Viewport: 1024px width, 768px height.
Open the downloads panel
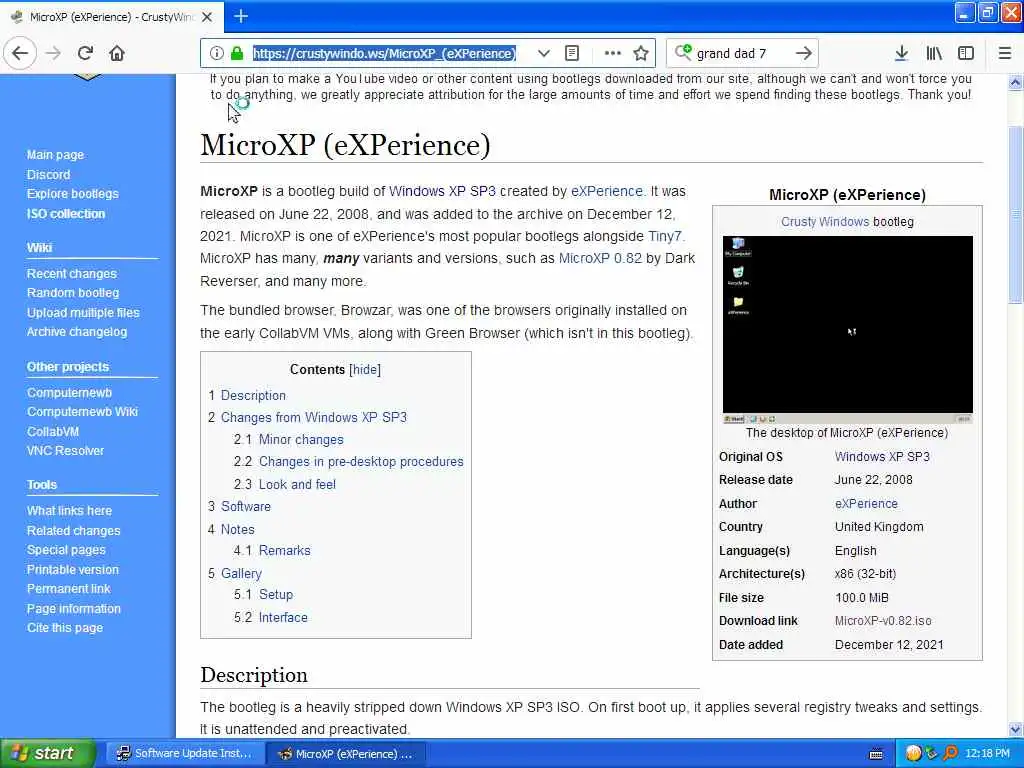tap(901, 53)
